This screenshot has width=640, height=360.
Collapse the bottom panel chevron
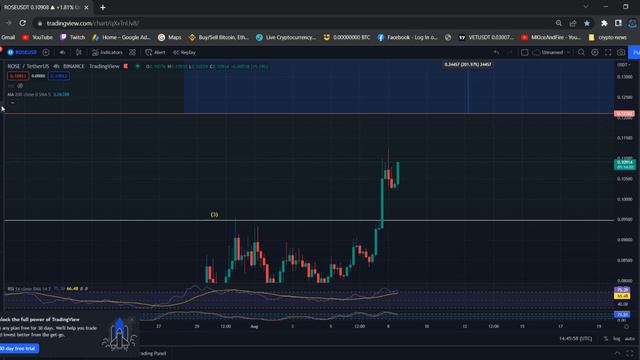617,353
